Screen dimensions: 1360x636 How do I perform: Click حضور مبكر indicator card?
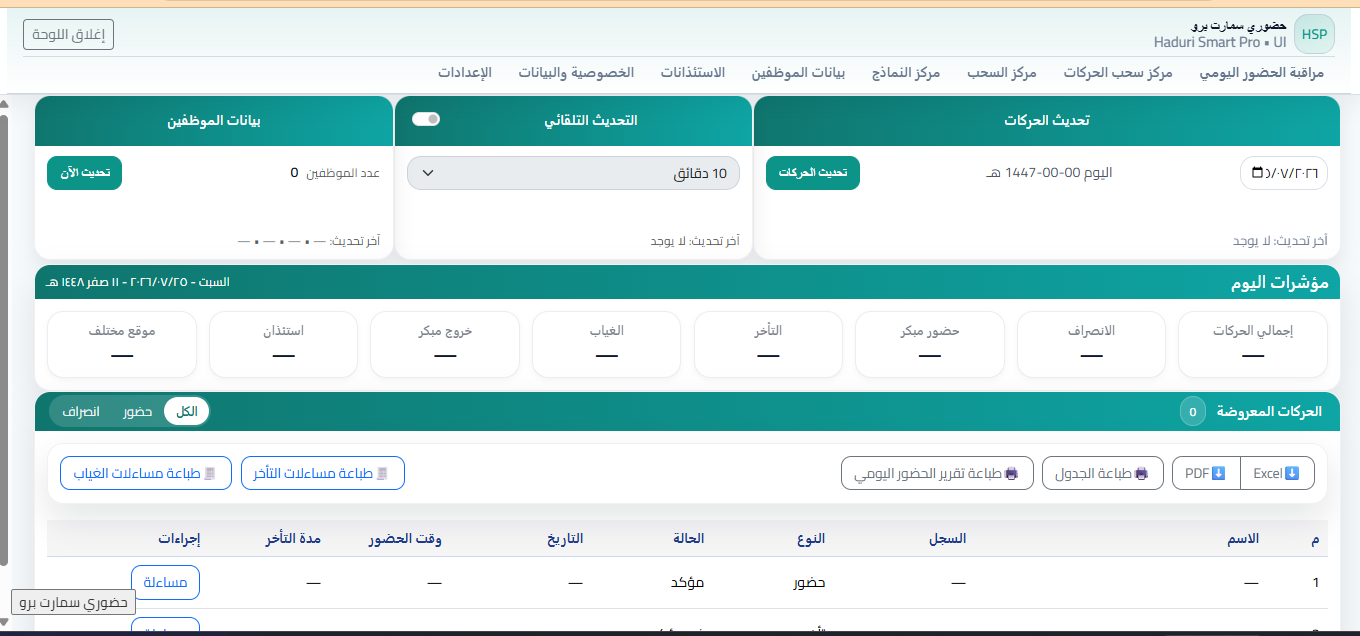[930, 344]
